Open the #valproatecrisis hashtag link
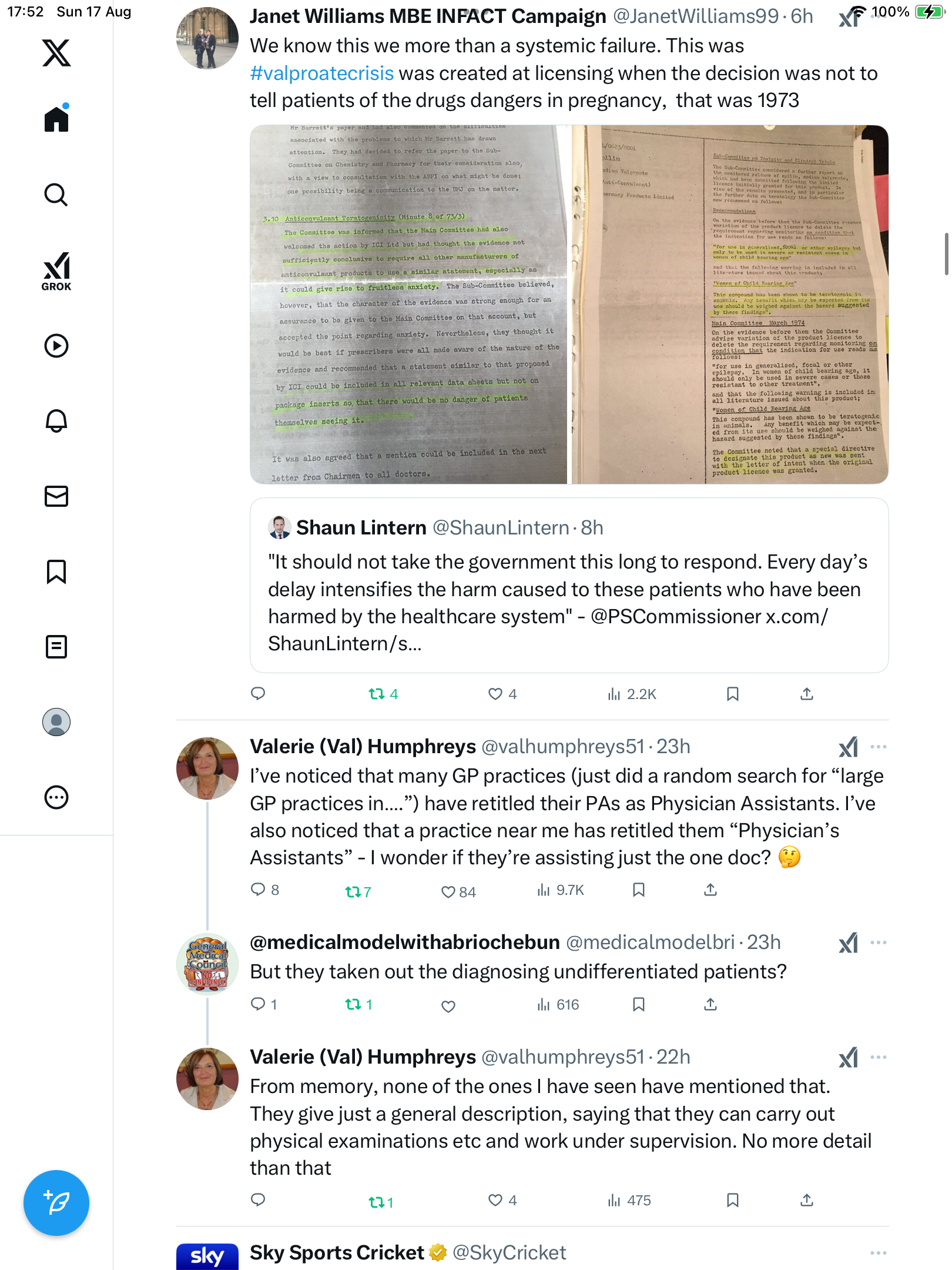Viewport: 952px width, 1270px height. (x=321, y=73)
